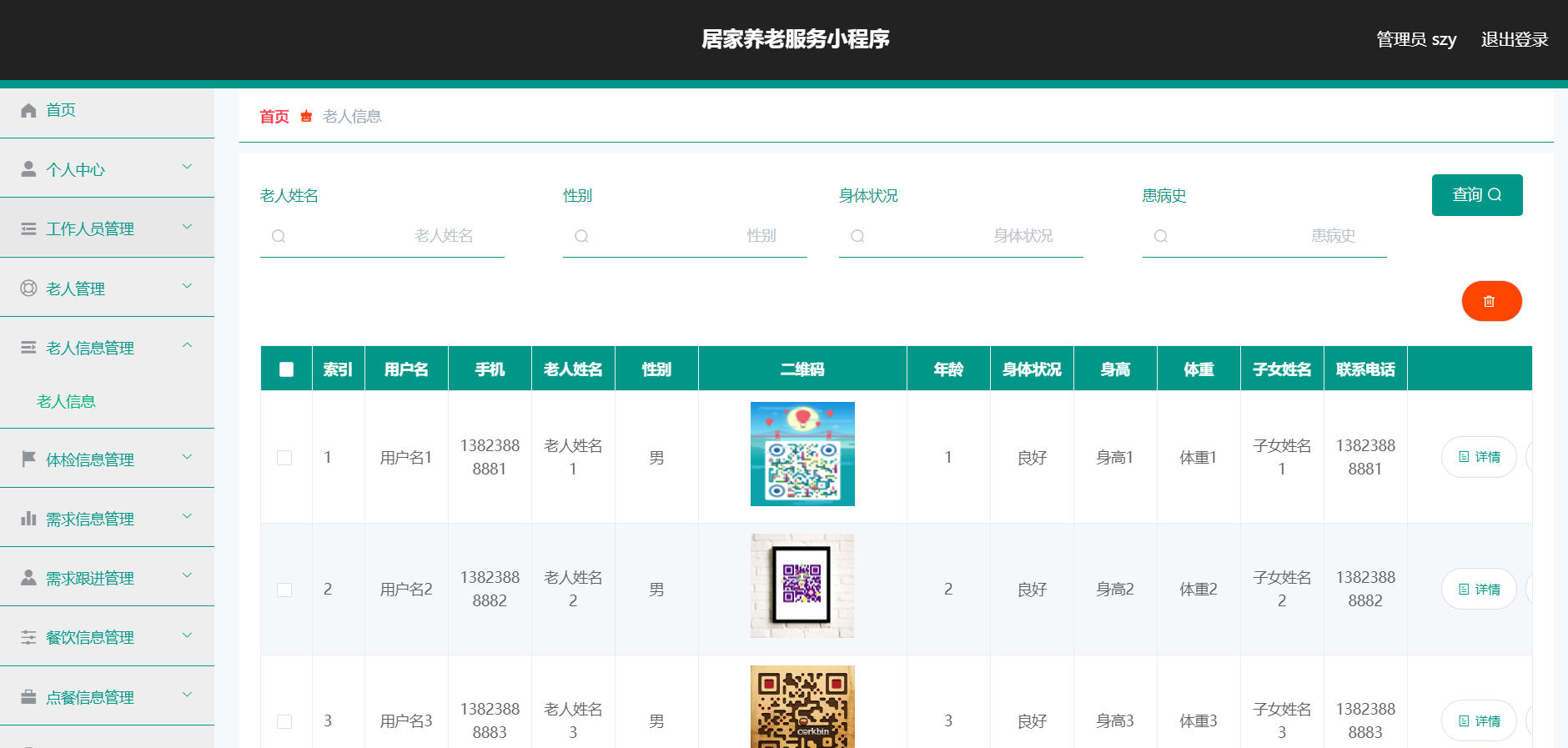Click the briefcase icon beside 点餐信息管理

[28, 697]
